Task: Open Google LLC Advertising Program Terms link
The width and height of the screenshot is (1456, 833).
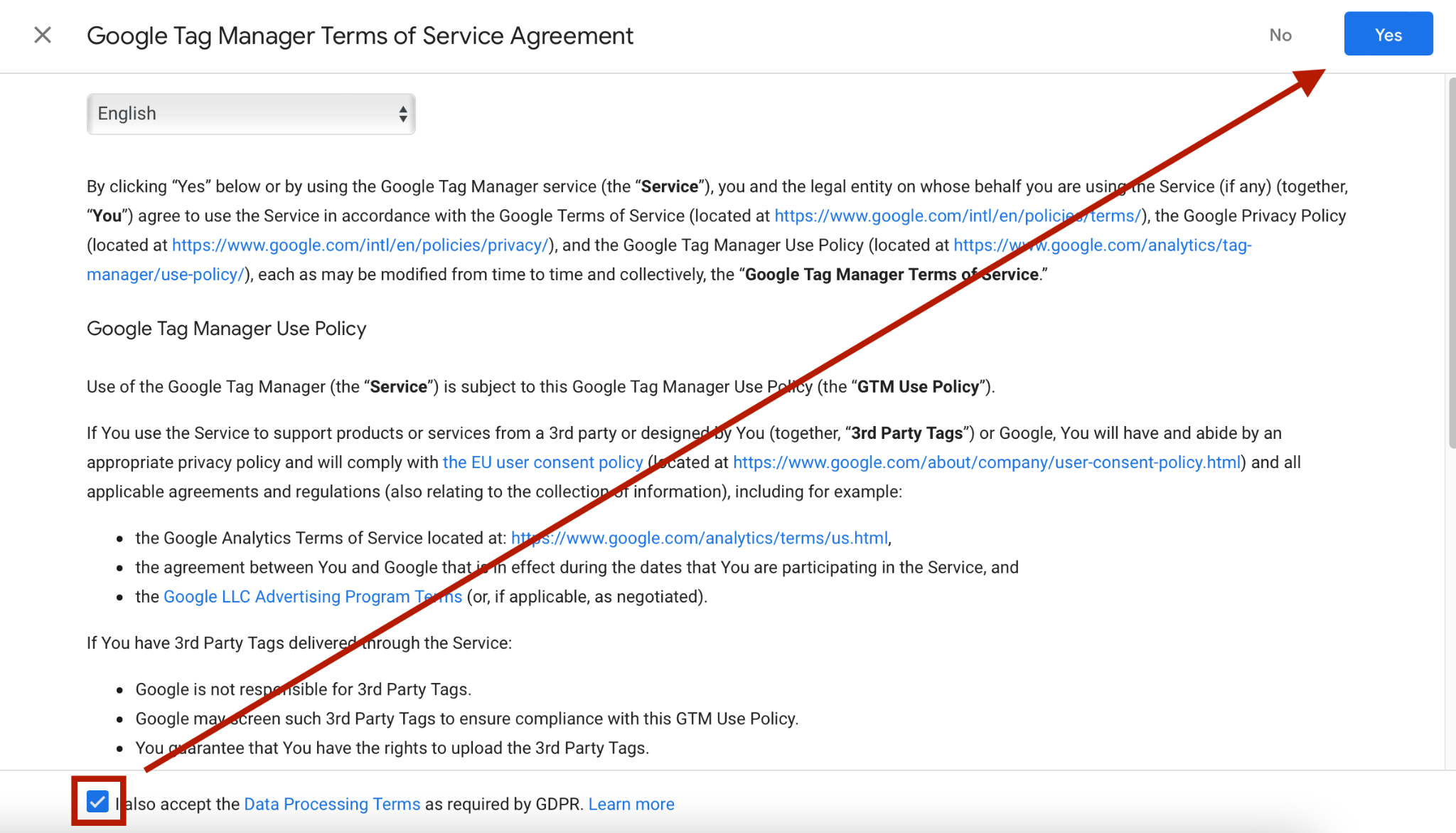Action: 313,596
